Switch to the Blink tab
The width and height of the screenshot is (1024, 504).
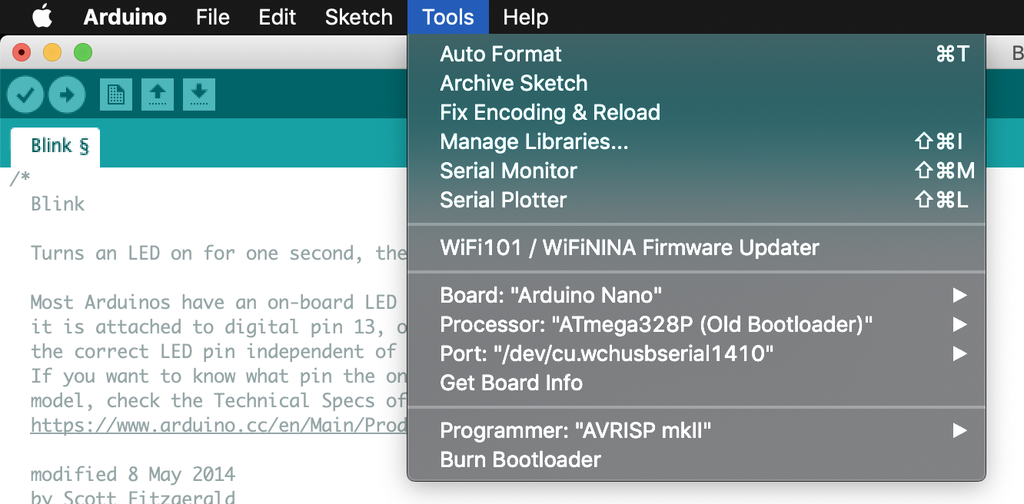click(x=58, y=146)
